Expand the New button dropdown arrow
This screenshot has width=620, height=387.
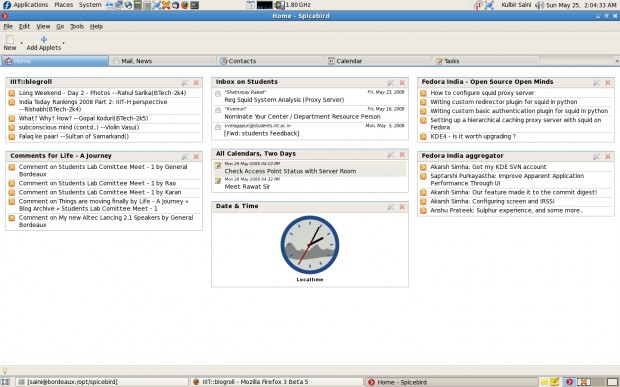pyautogui.click(x=21, y=43)
